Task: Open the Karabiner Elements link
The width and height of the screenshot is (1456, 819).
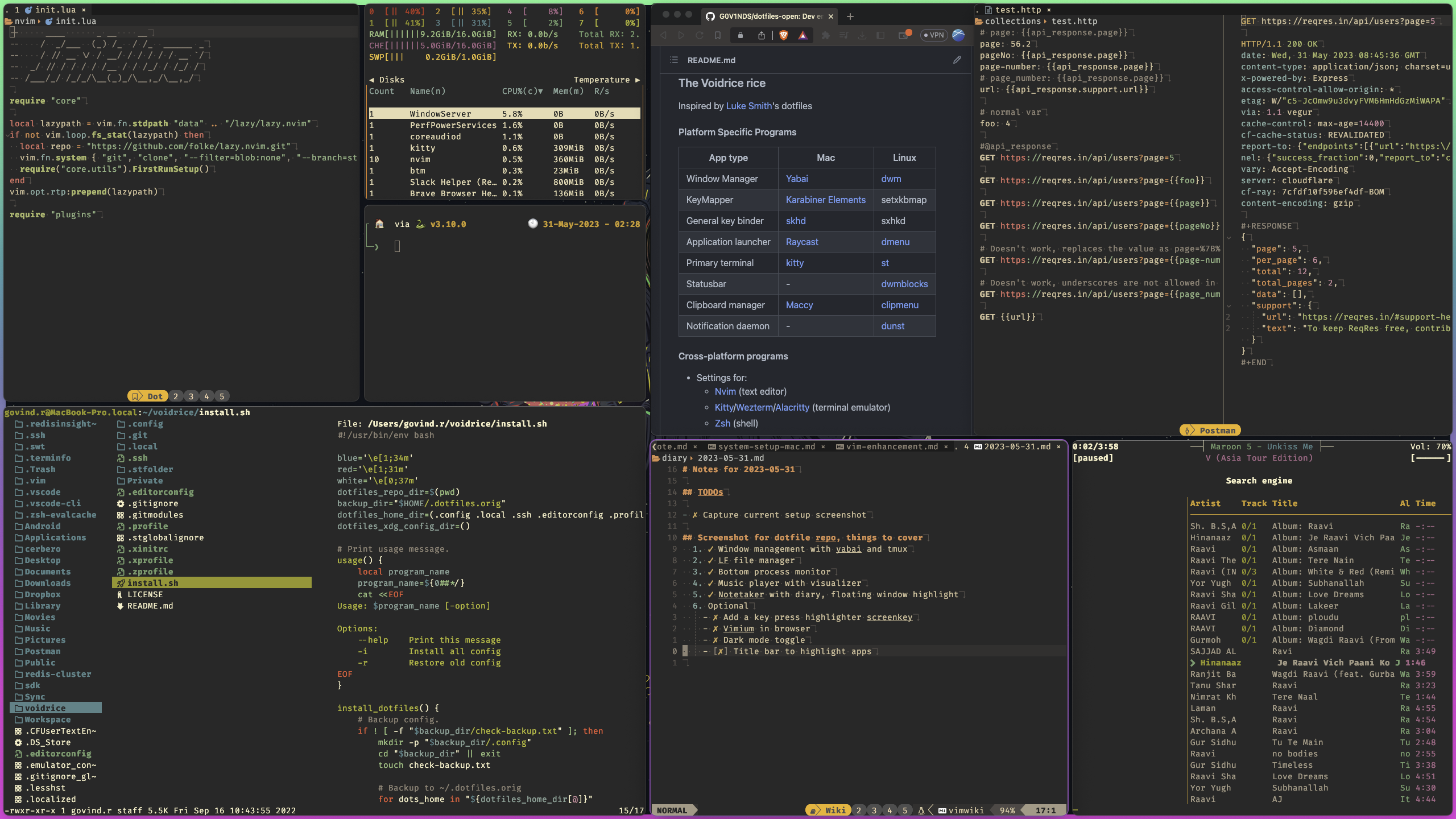Action: [825, 200]
